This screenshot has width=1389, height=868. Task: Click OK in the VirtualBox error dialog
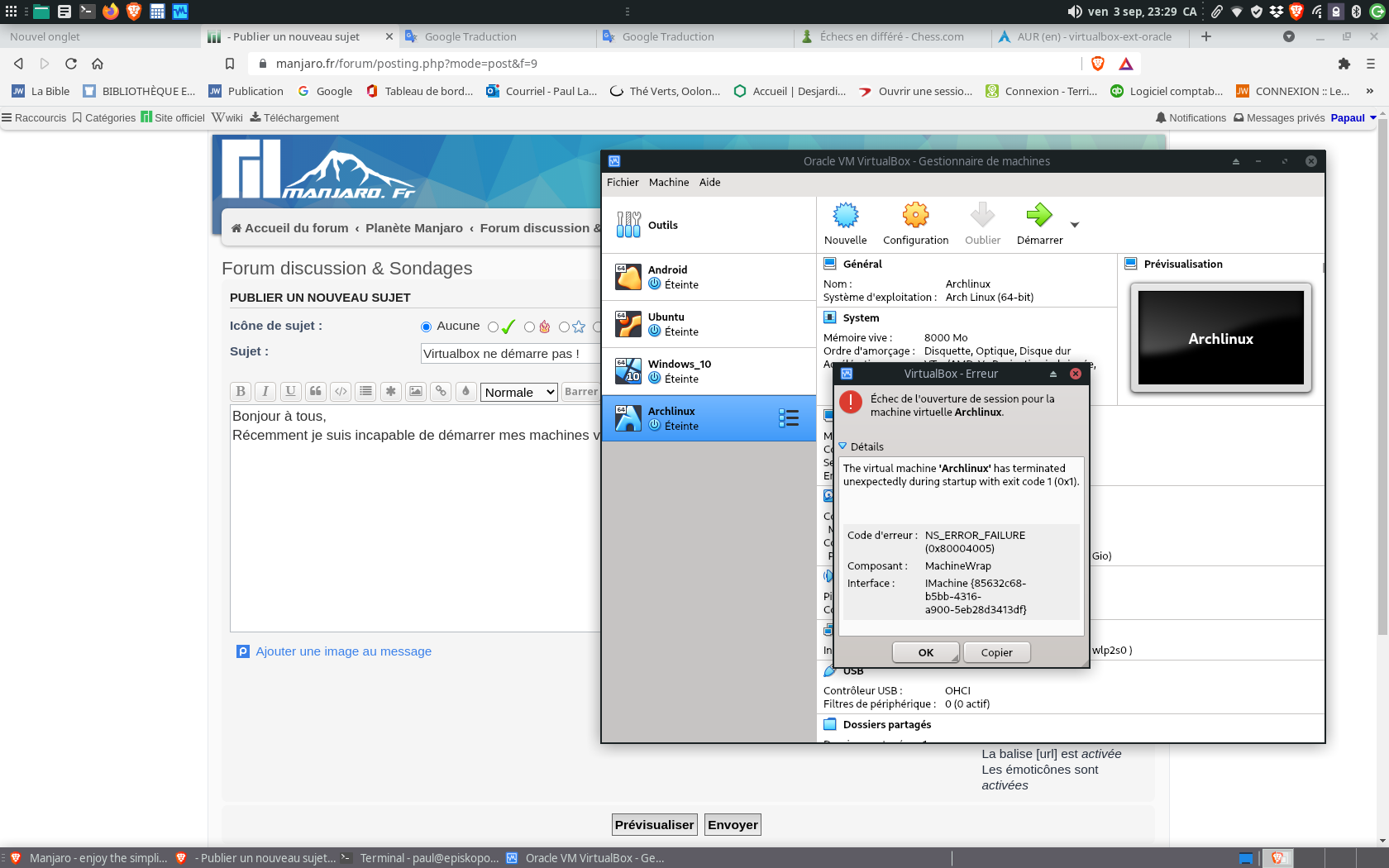point(926,652)
